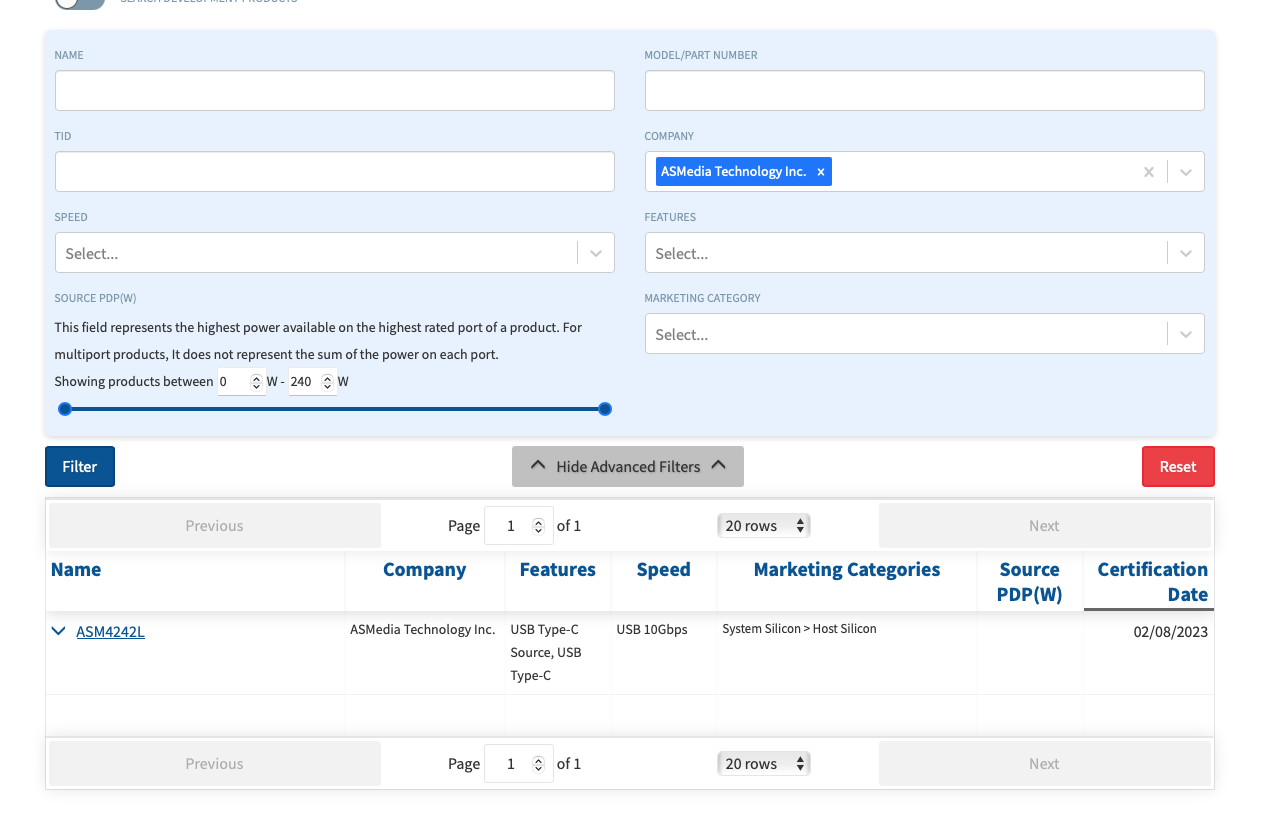
Task: Open the Speed select dropdown
Action: [335, 253]
